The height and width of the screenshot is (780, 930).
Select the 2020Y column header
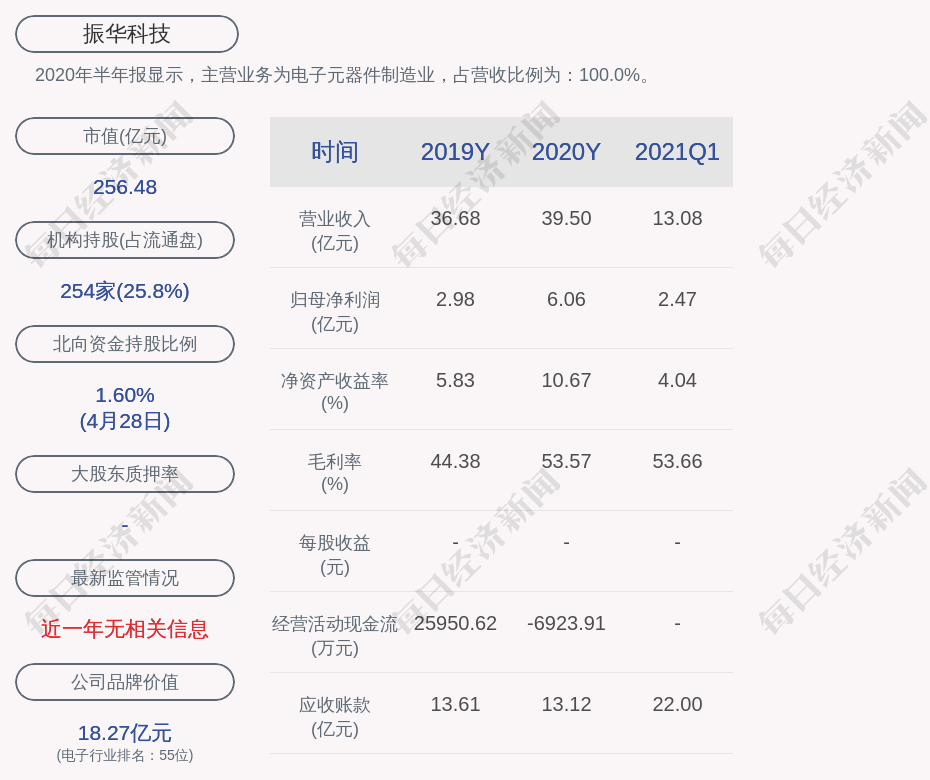pos(566,152)
